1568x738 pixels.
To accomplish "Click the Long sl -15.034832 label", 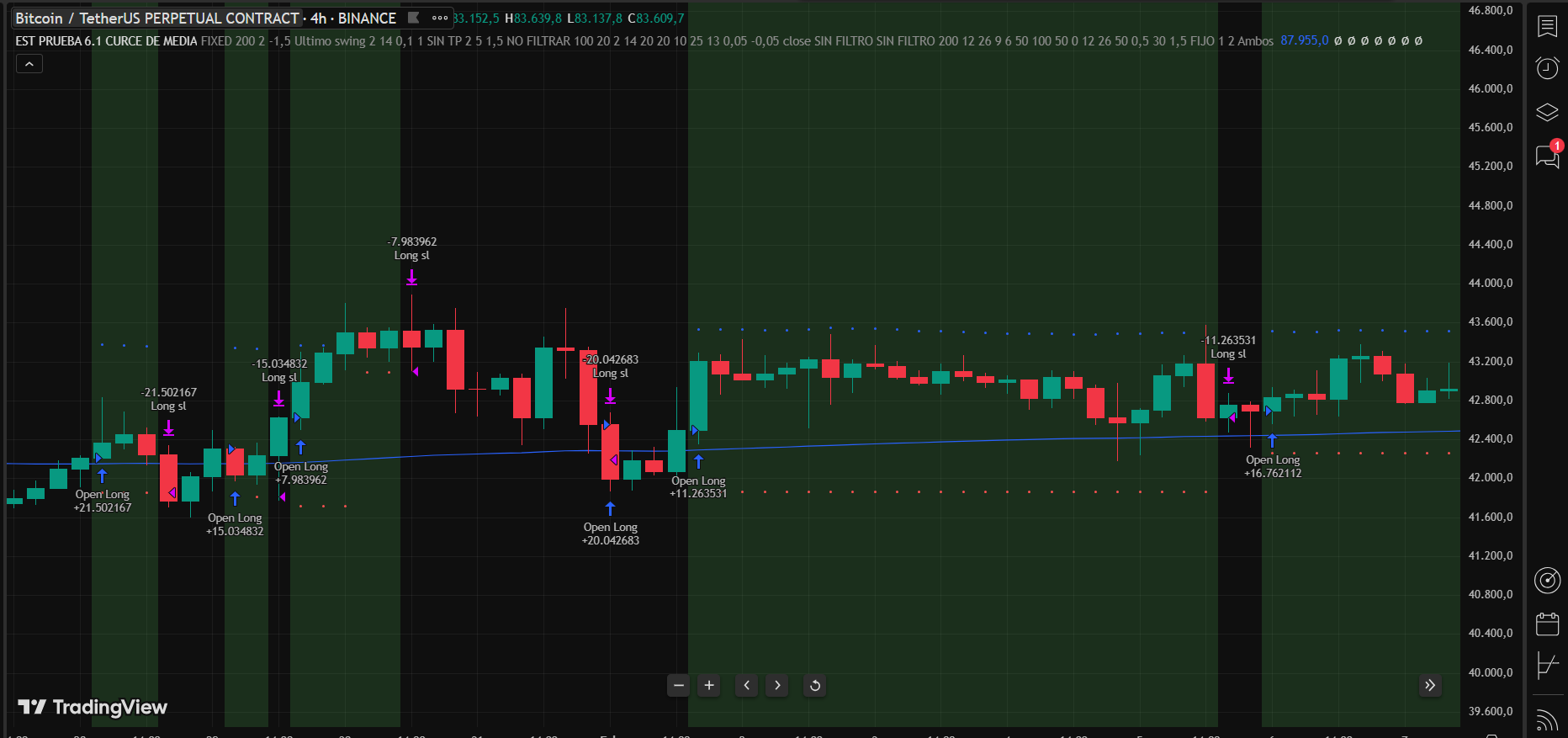I will pos(279,370).
